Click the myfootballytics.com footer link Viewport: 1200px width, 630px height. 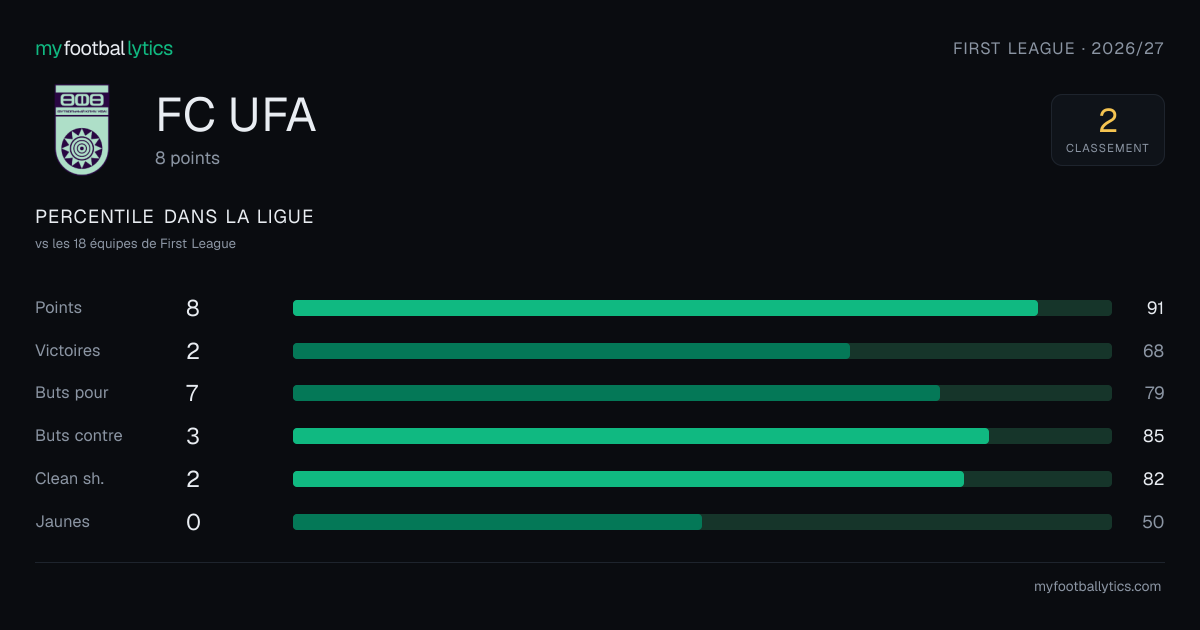coord(1097,587)
